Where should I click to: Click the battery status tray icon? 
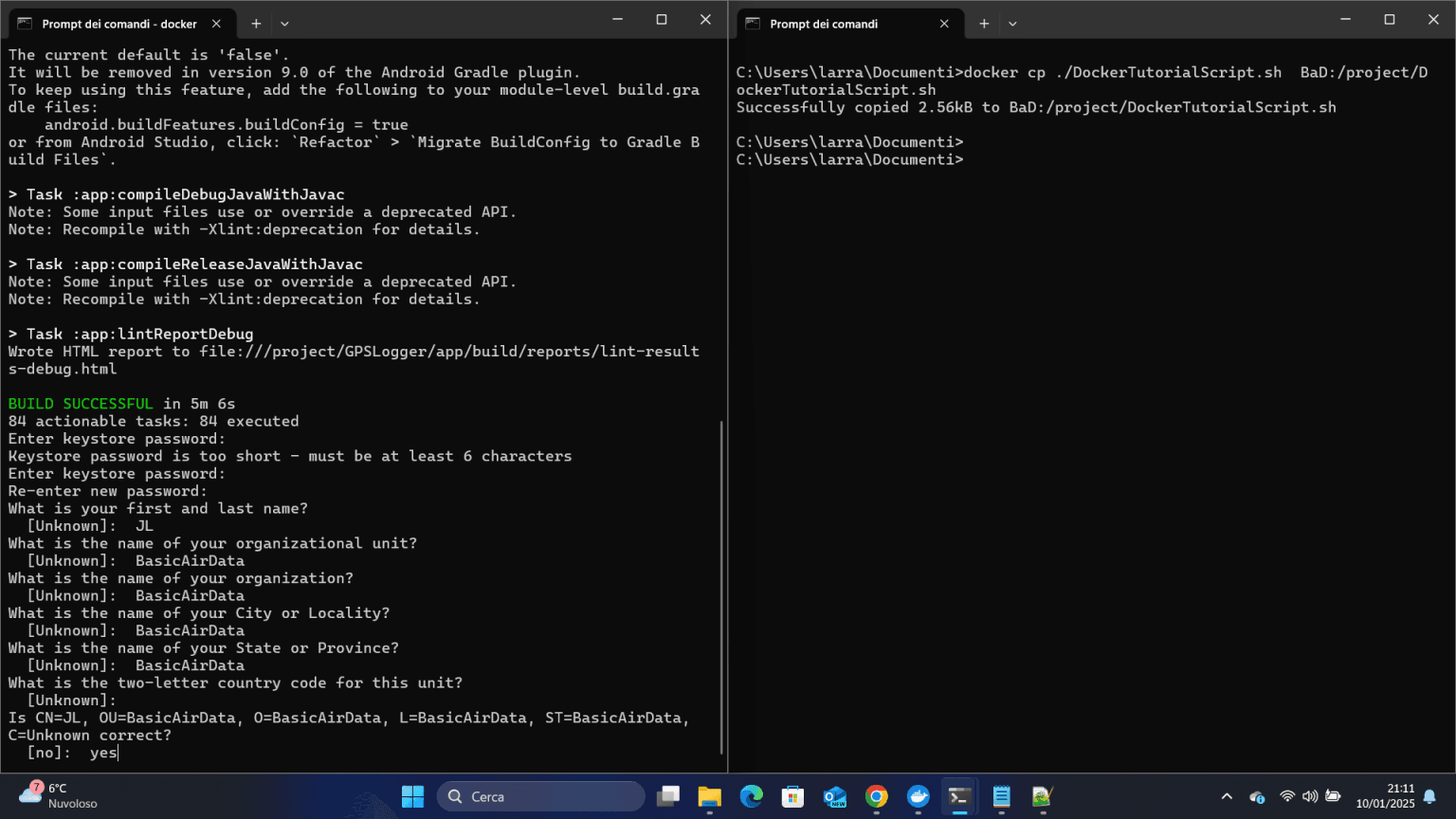click(x=1333, y=796)
